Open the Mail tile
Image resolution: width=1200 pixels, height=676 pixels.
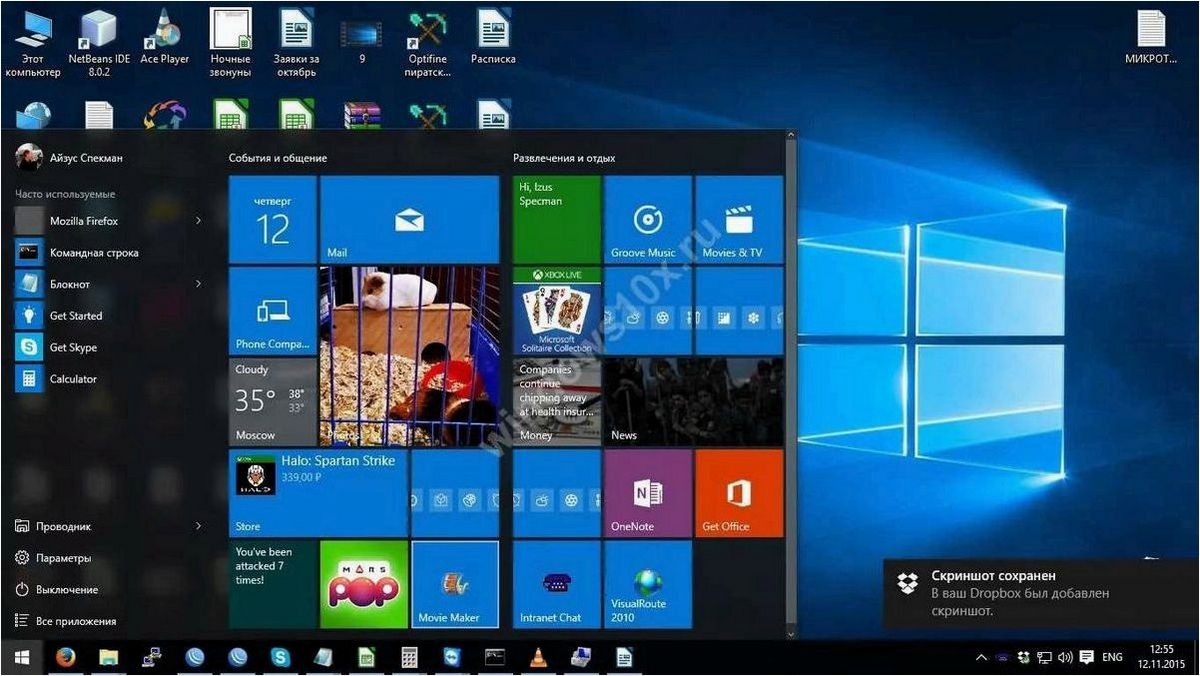pos(408,219)
